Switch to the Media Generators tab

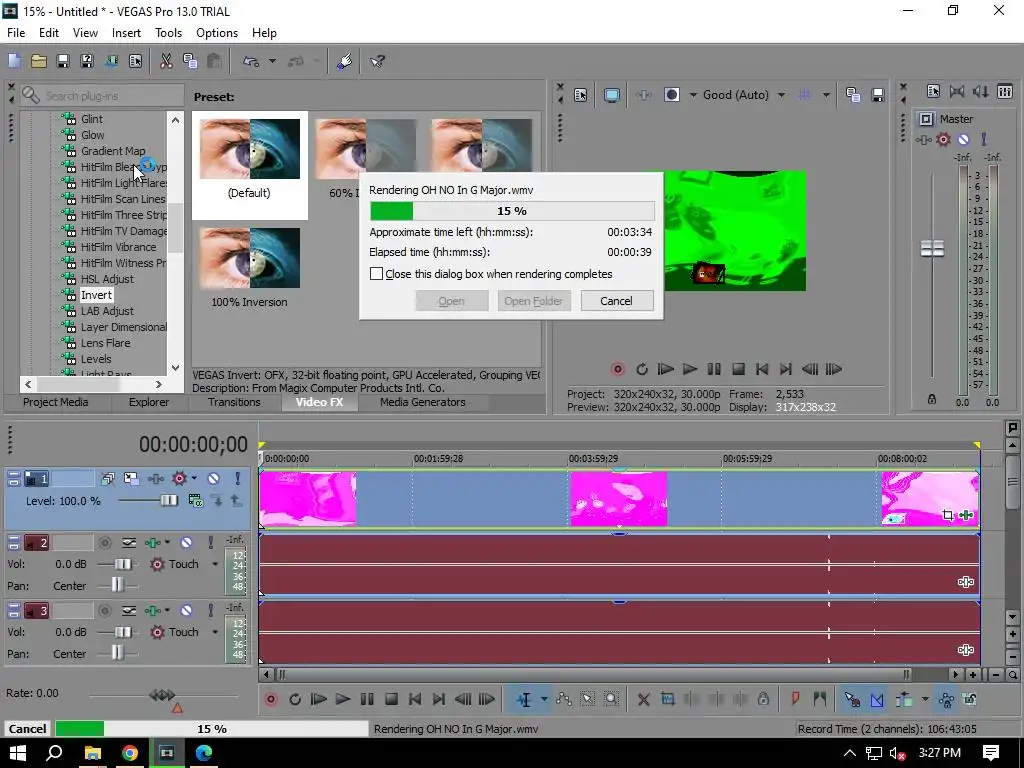tap(423, 402)
